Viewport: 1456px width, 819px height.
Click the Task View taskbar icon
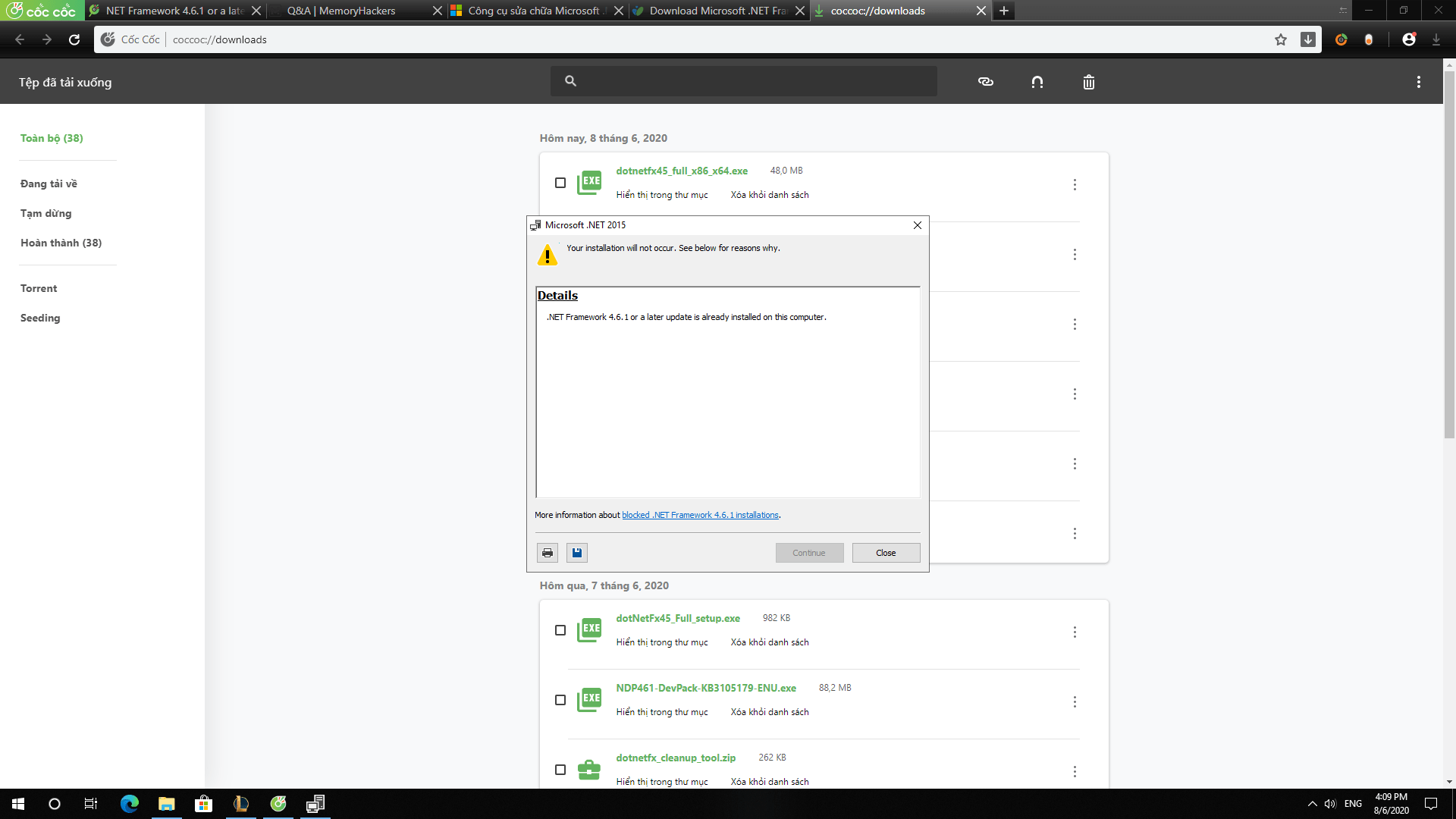point(91,804)
